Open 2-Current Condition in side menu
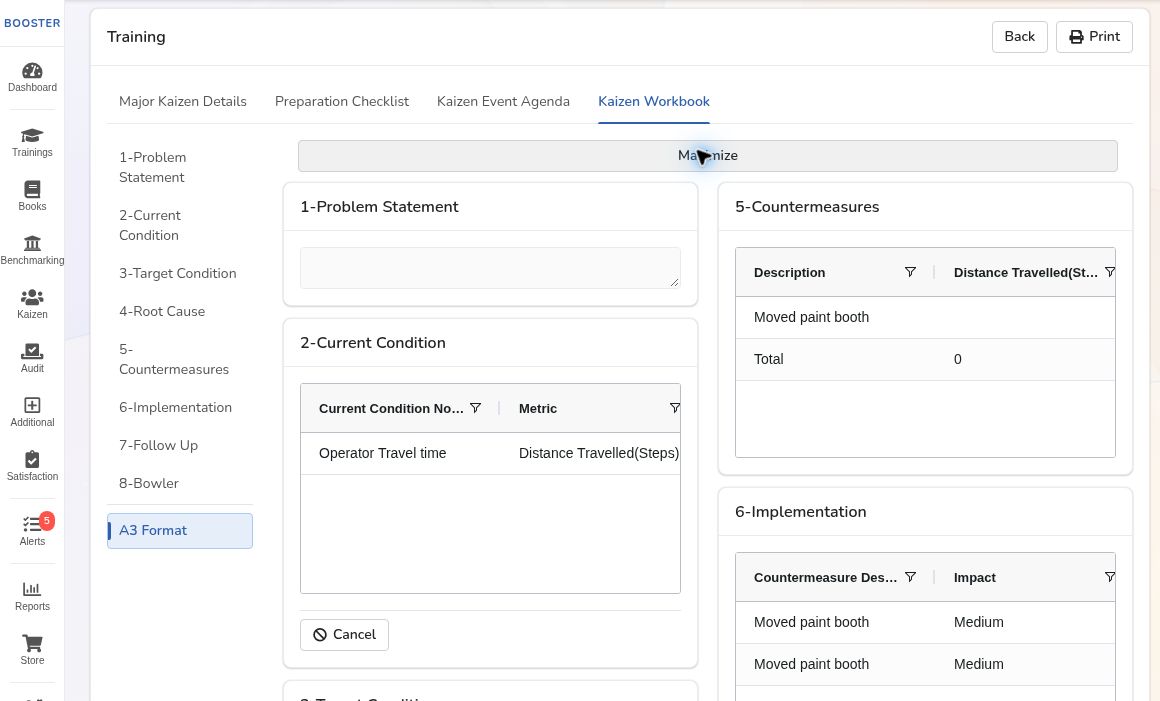This screenshot has height=701, width=1160. (x=180, y=225)
